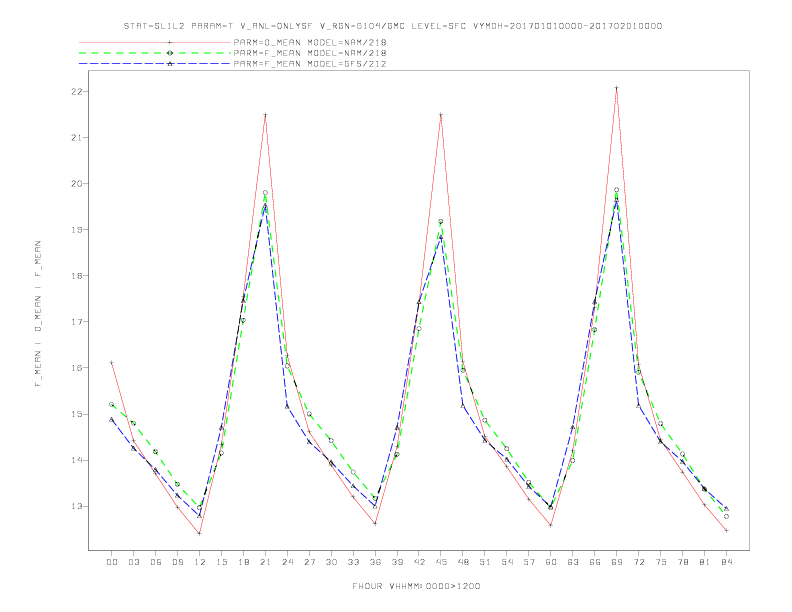Viewport: 792px width, 612px height.
Task: Click x-axis tick label 21
Action: tap(265, 562)
